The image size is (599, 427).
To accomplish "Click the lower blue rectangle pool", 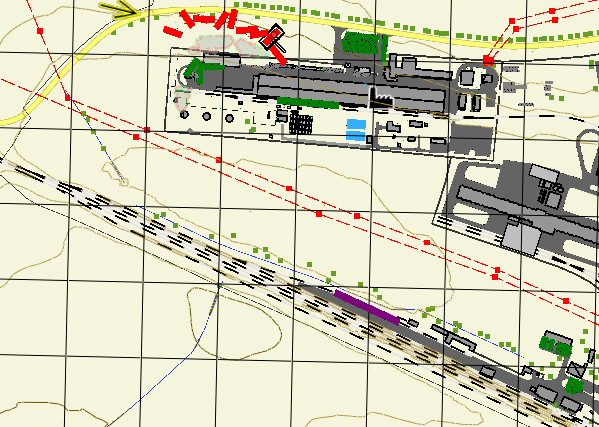I will (356, 135).
